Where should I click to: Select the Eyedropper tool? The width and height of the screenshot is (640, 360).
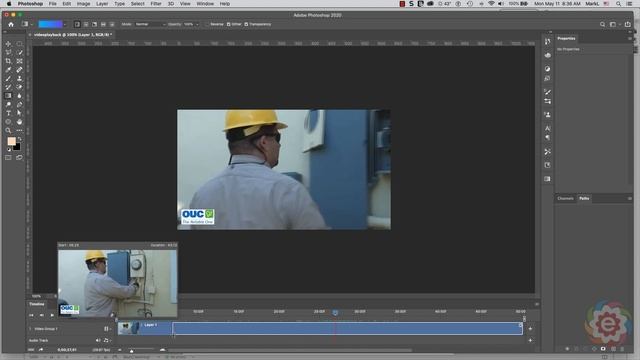click(x=8, y=70)
